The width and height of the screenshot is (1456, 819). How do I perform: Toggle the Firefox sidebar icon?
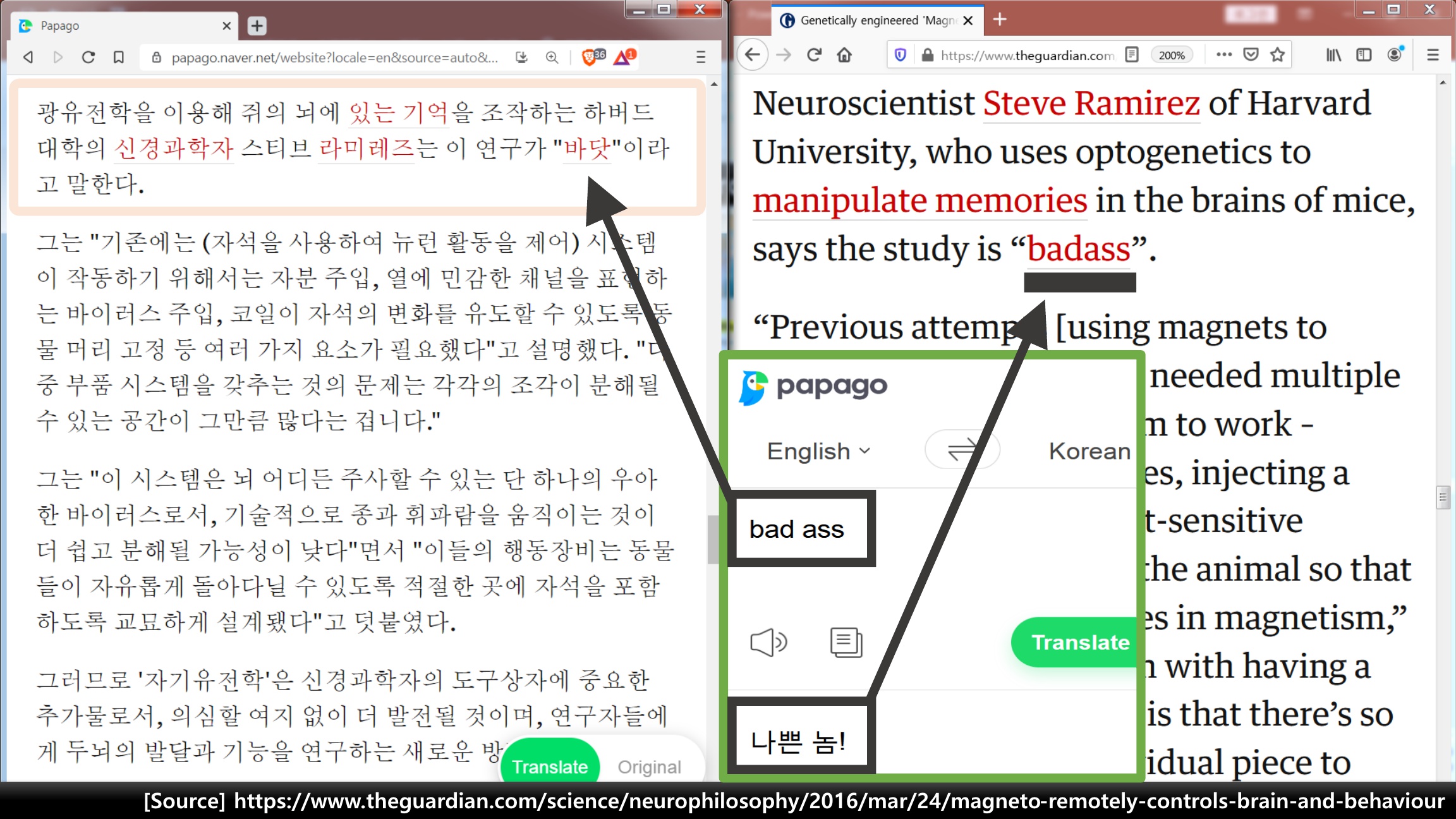1364,55
